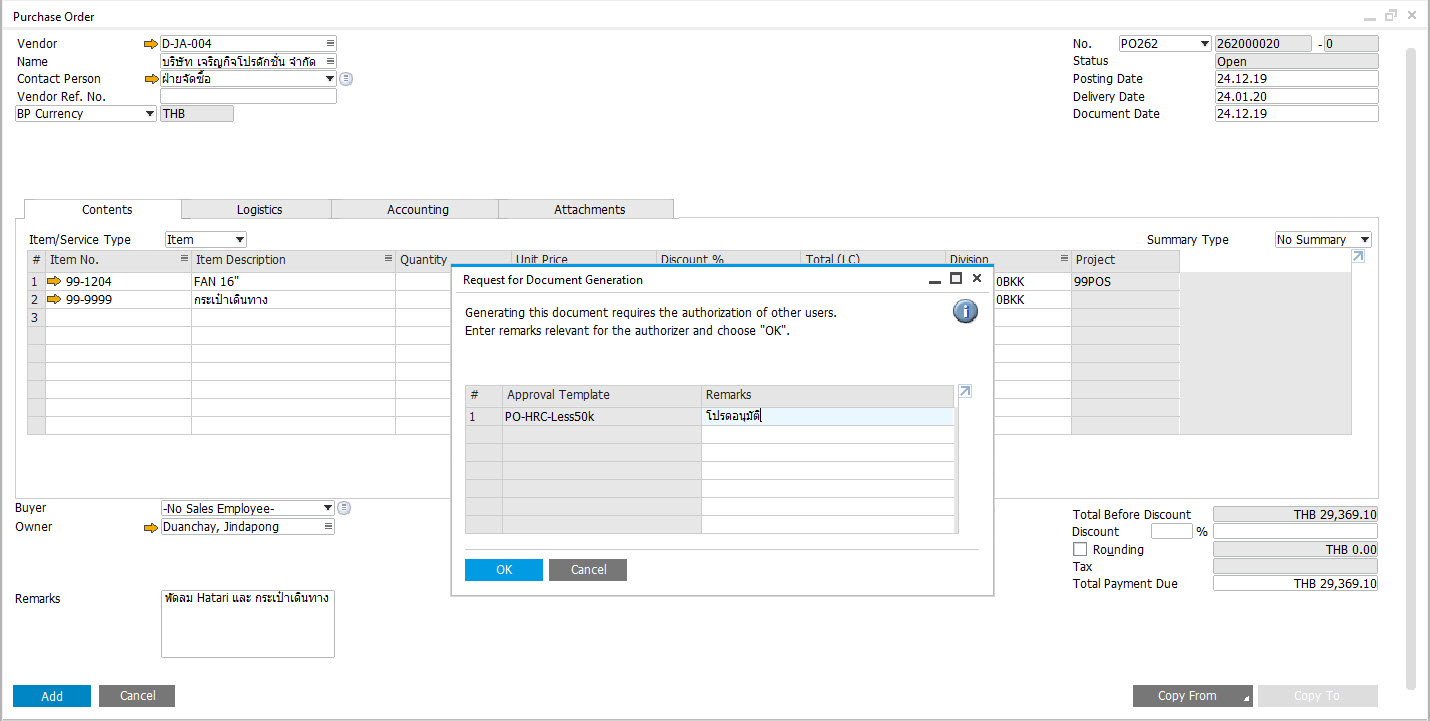Click Item Description column menu icon

pyautogui.click(x=389, y=260)
